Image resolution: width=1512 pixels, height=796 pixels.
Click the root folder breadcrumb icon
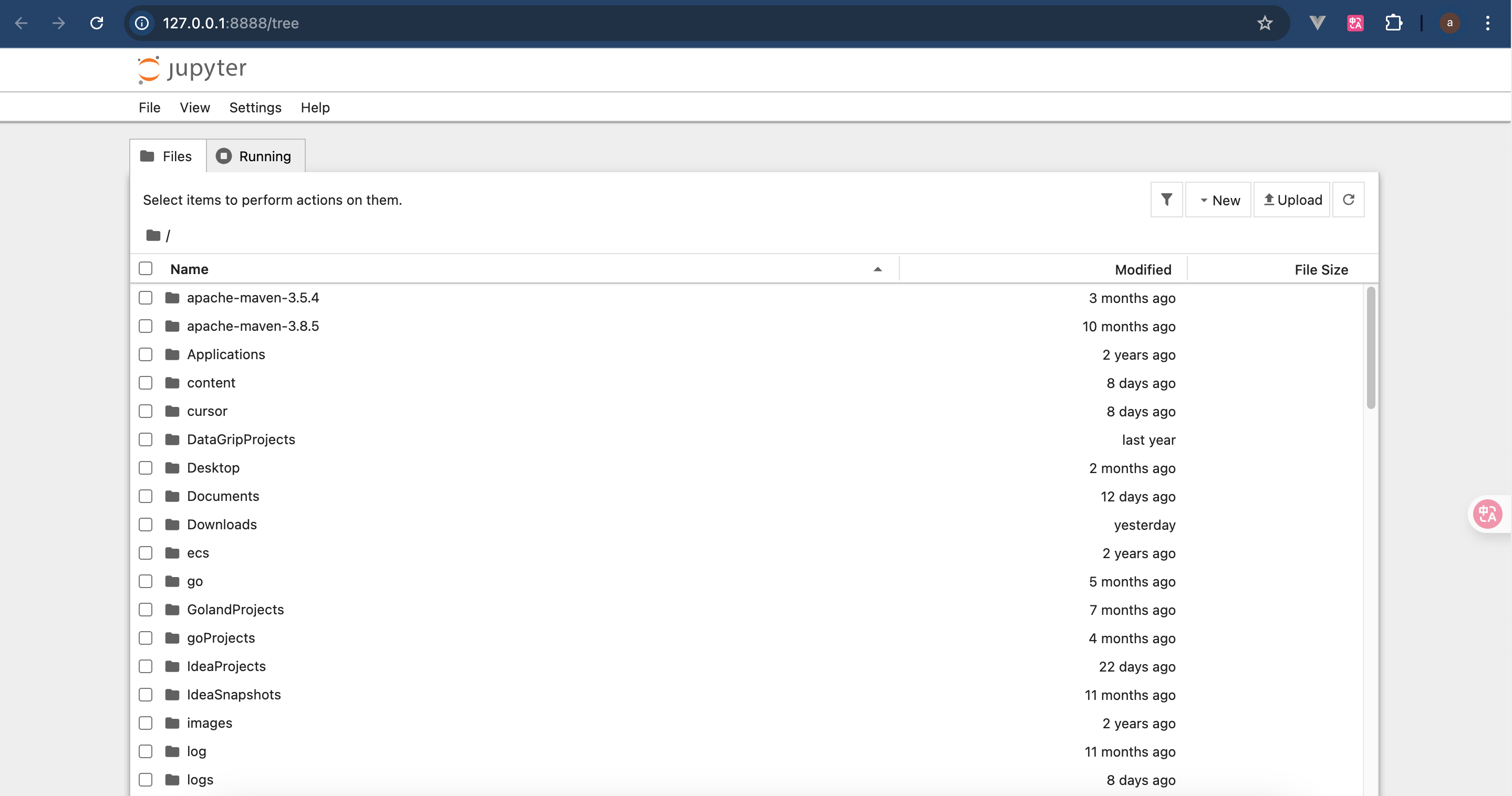pos(153,235)
